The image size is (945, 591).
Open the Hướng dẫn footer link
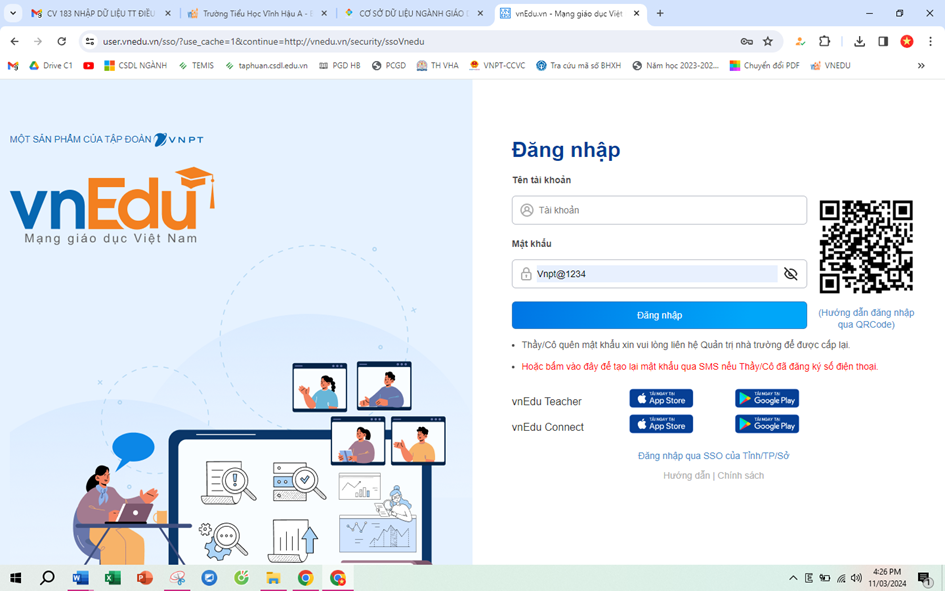[686, 475]
